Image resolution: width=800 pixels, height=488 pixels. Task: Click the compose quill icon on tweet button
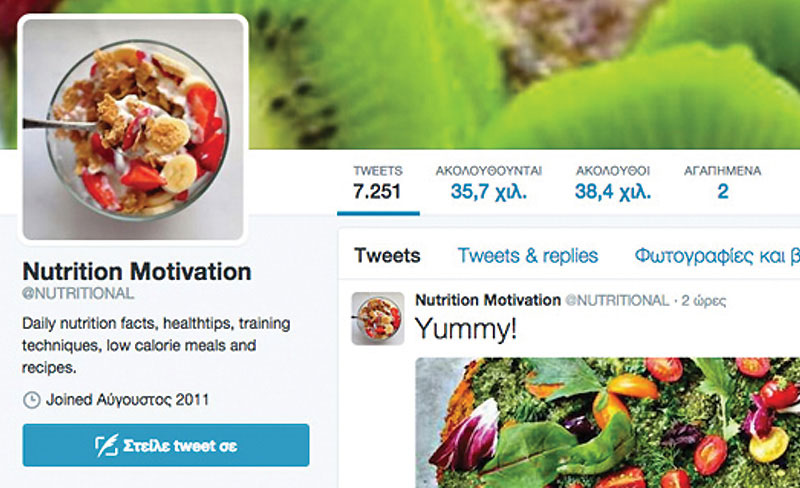(107, 446)
